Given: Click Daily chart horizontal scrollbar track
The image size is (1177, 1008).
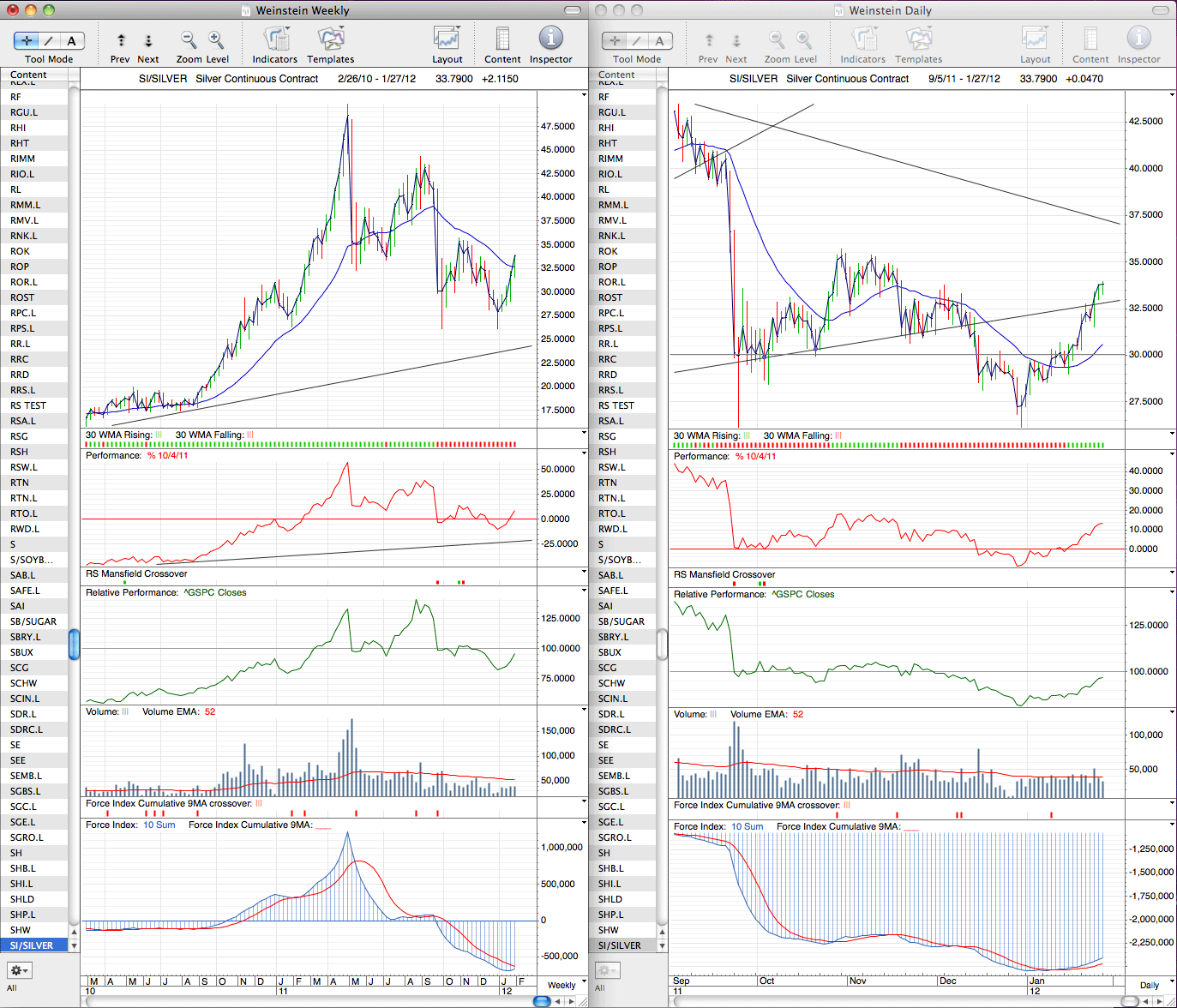Looking at the screenshot, I should tap(896, 1001).
